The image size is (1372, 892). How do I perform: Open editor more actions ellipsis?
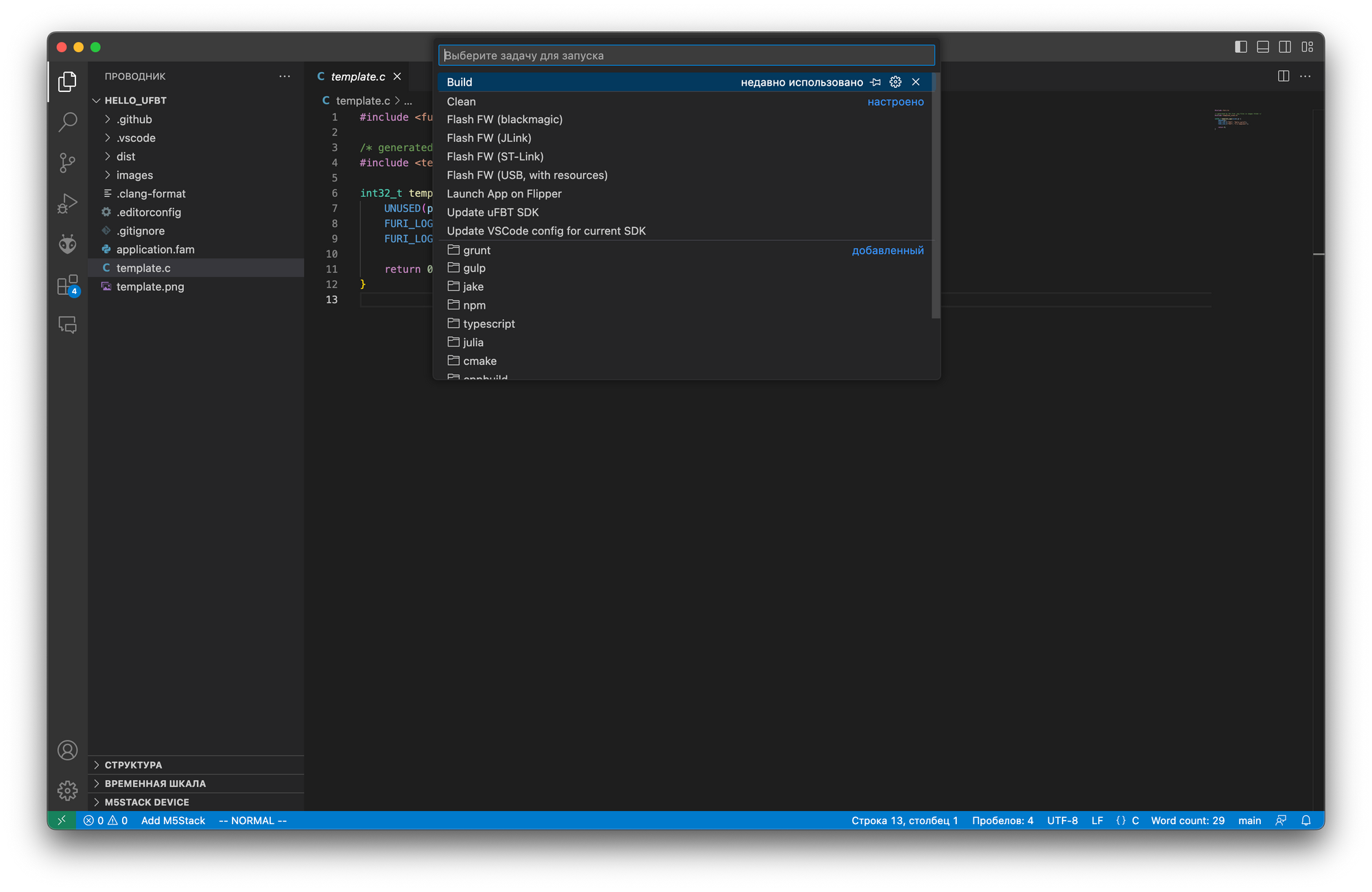[1305, 76]
